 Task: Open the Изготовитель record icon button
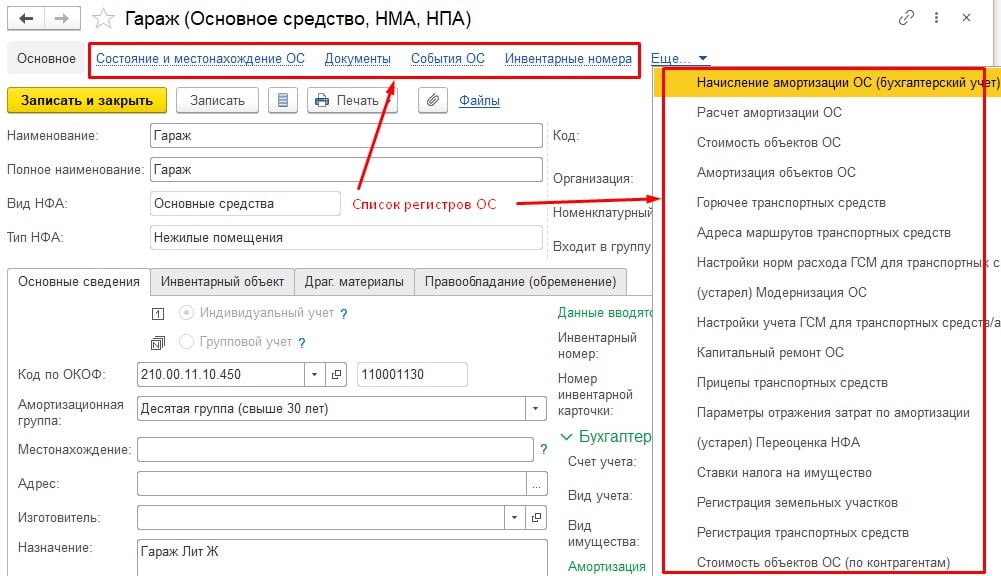click(537, 518)
